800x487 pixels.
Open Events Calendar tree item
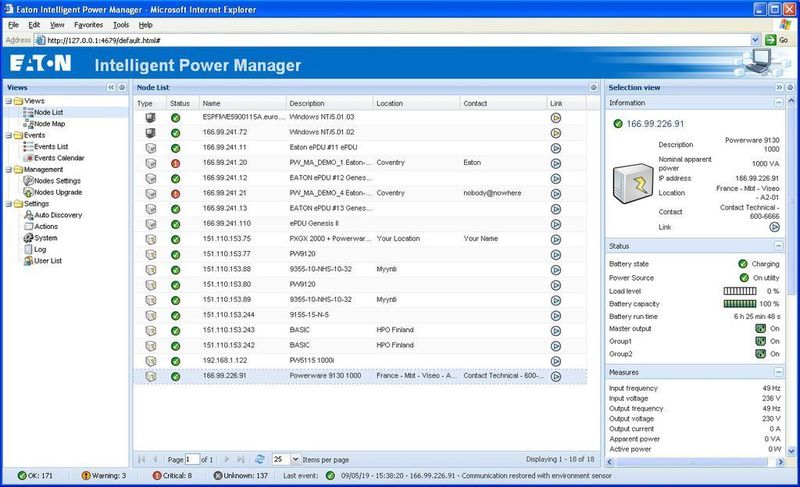(59, 158)
